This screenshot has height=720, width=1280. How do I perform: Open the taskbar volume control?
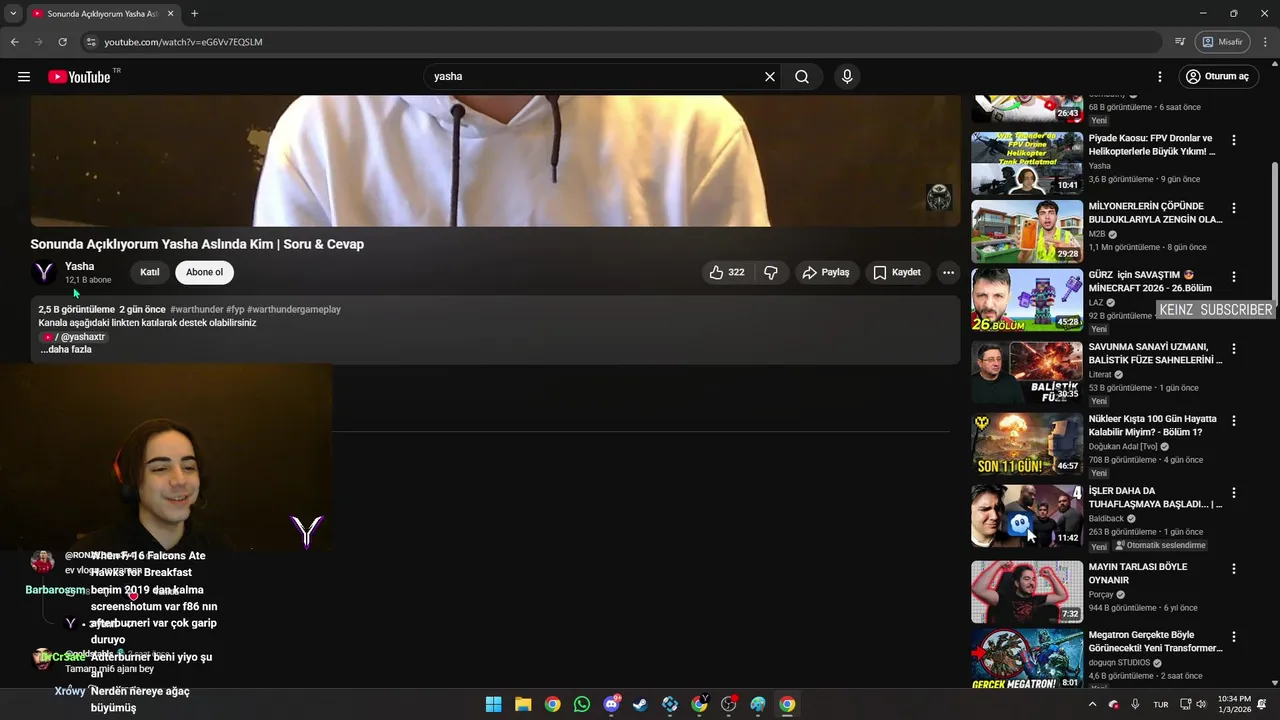pos(1201,704)
